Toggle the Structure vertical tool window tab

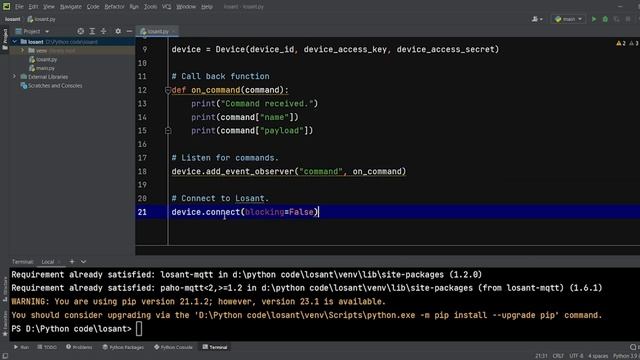[5, 289]
